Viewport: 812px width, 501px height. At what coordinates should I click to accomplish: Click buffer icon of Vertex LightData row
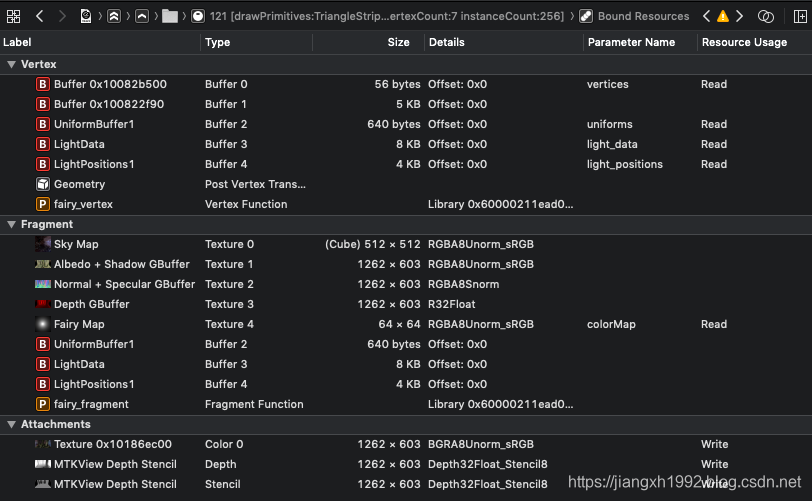click(x=42, y=144)
